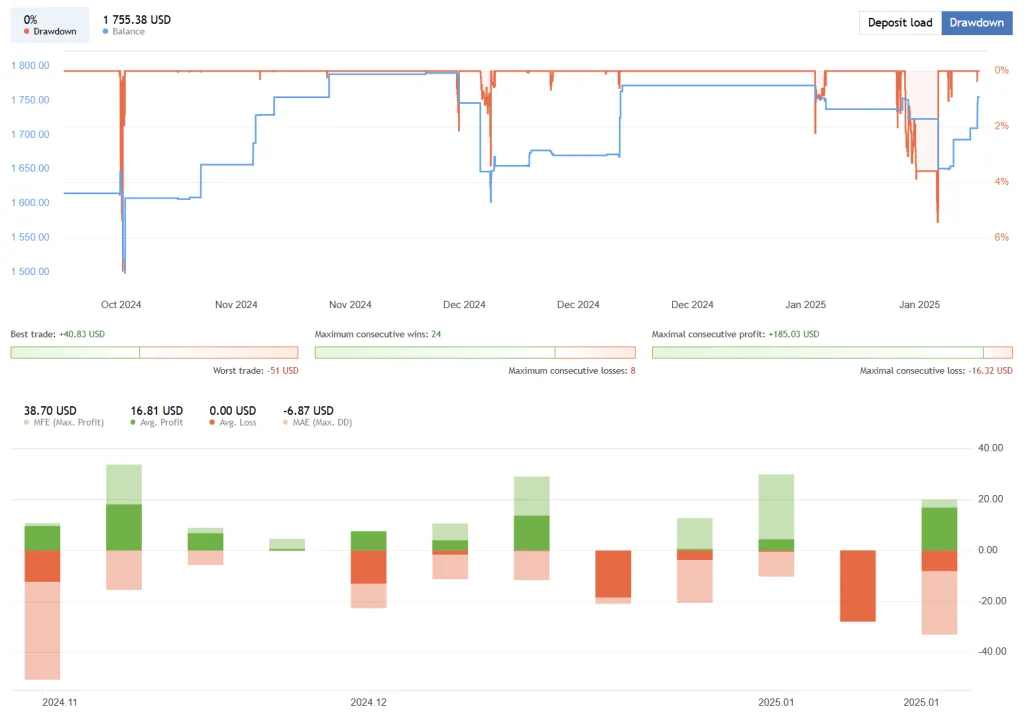Select the Drawdown tab button

(976, 23)
